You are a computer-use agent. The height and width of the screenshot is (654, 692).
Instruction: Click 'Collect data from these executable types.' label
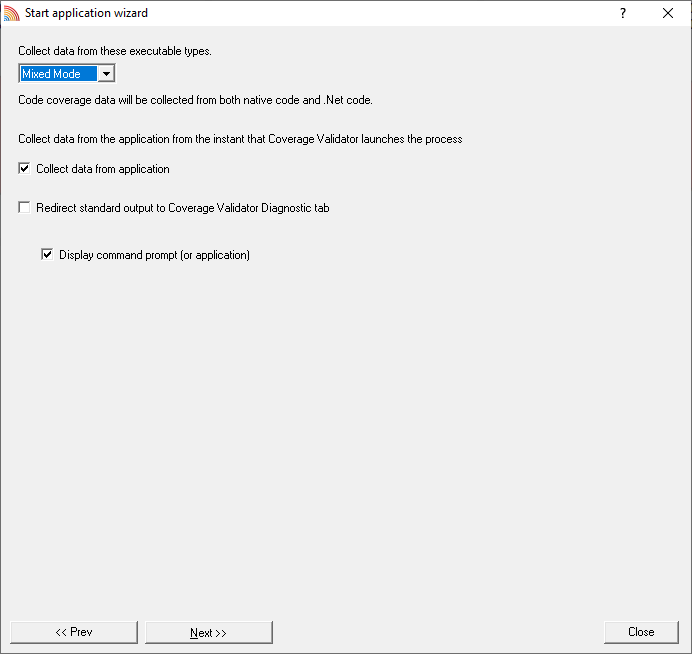(x=115, y=51)
